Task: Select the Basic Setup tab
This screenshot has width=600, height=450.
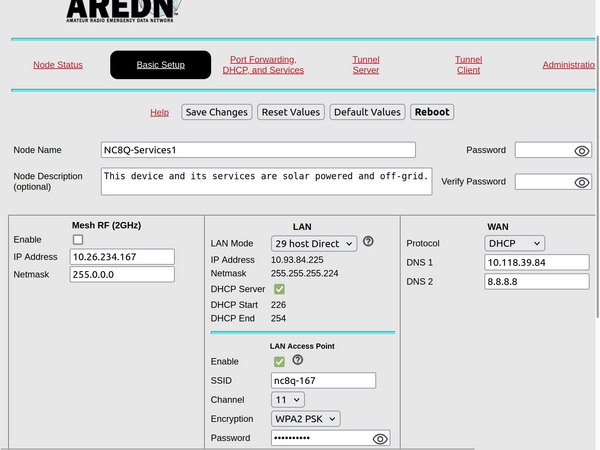Action: click(161, 65)
